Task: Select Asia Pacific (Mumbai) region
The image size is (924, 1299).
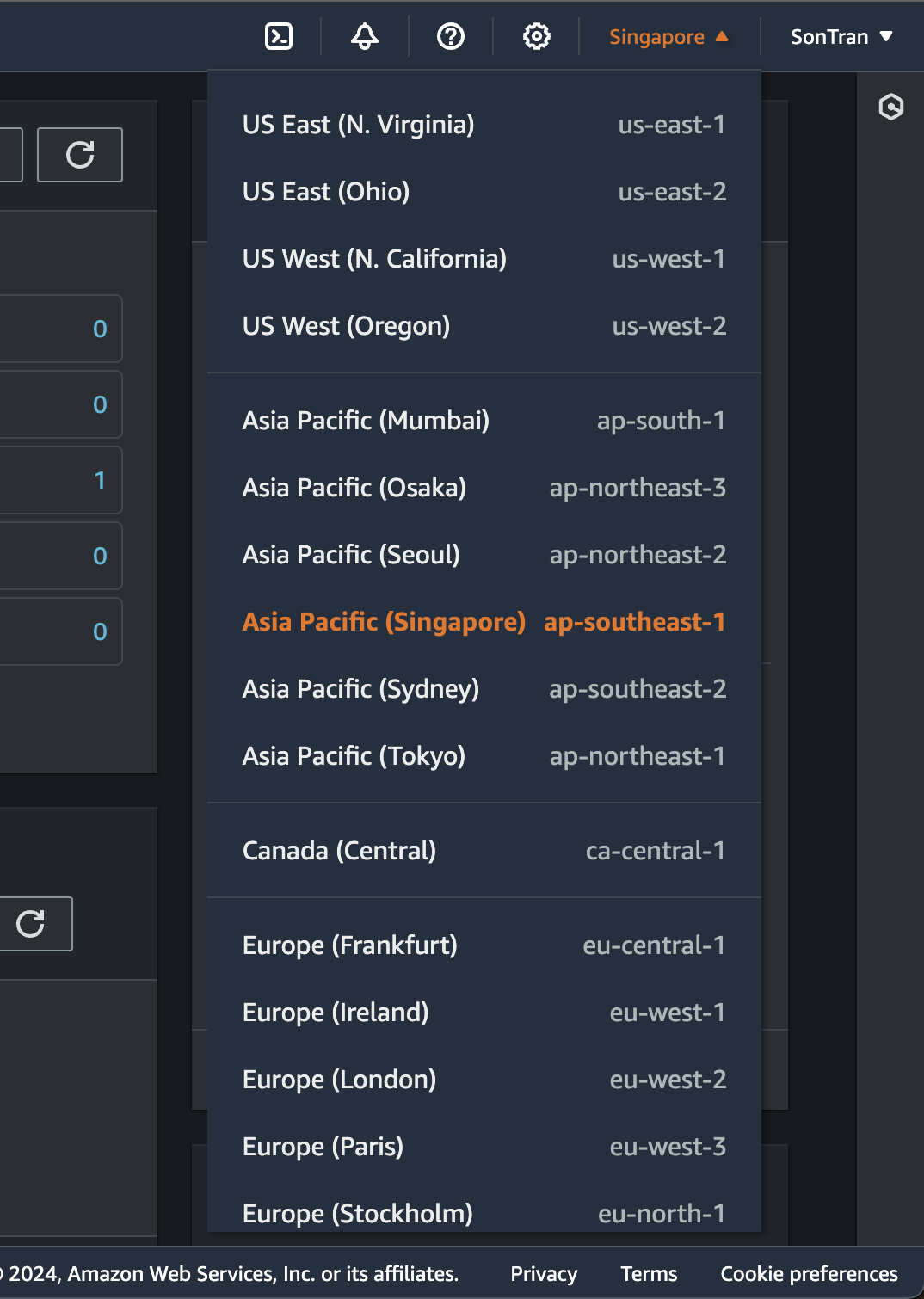Action: click(484, 421)
